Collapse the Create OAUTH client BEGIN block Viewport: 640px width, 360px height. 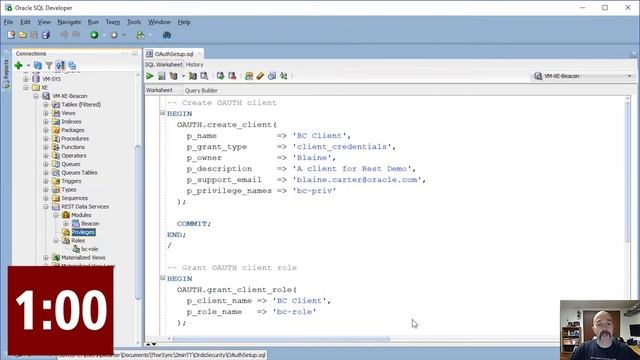(x=162, y=113)
